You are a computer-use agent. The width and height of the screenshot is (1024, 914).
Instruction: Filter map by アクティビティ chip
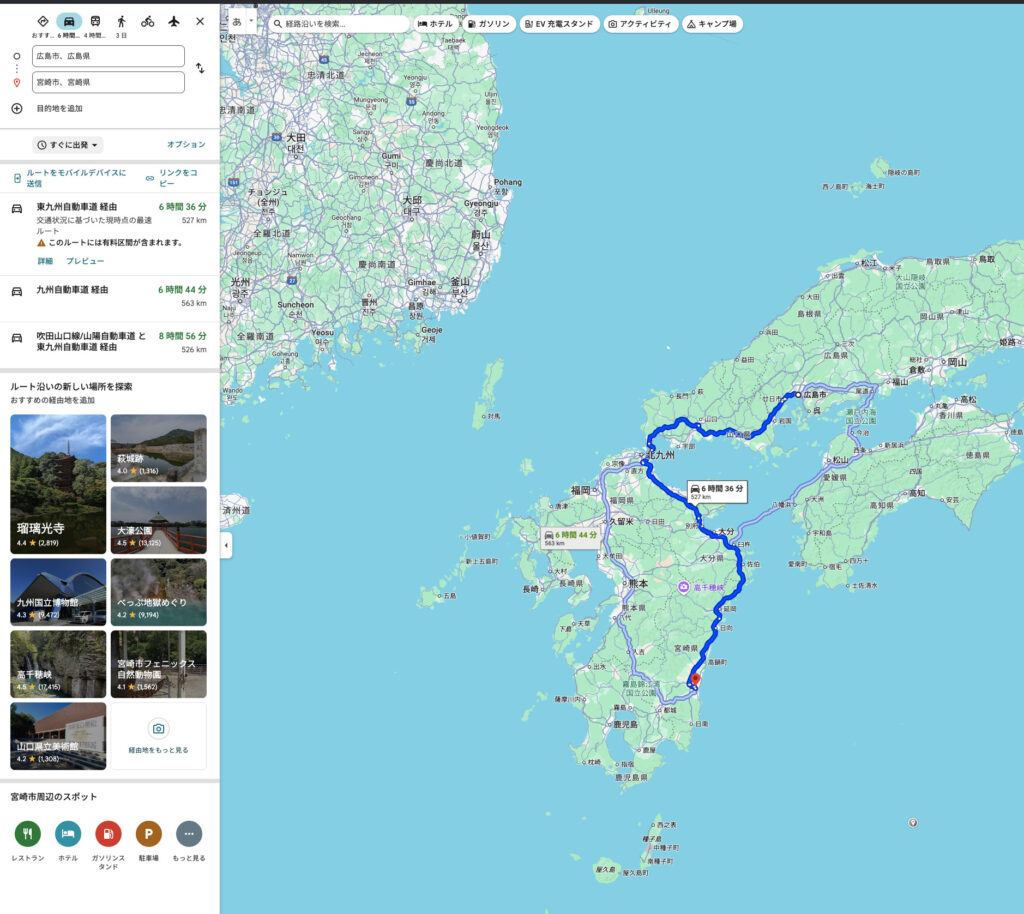click(641, 24)
